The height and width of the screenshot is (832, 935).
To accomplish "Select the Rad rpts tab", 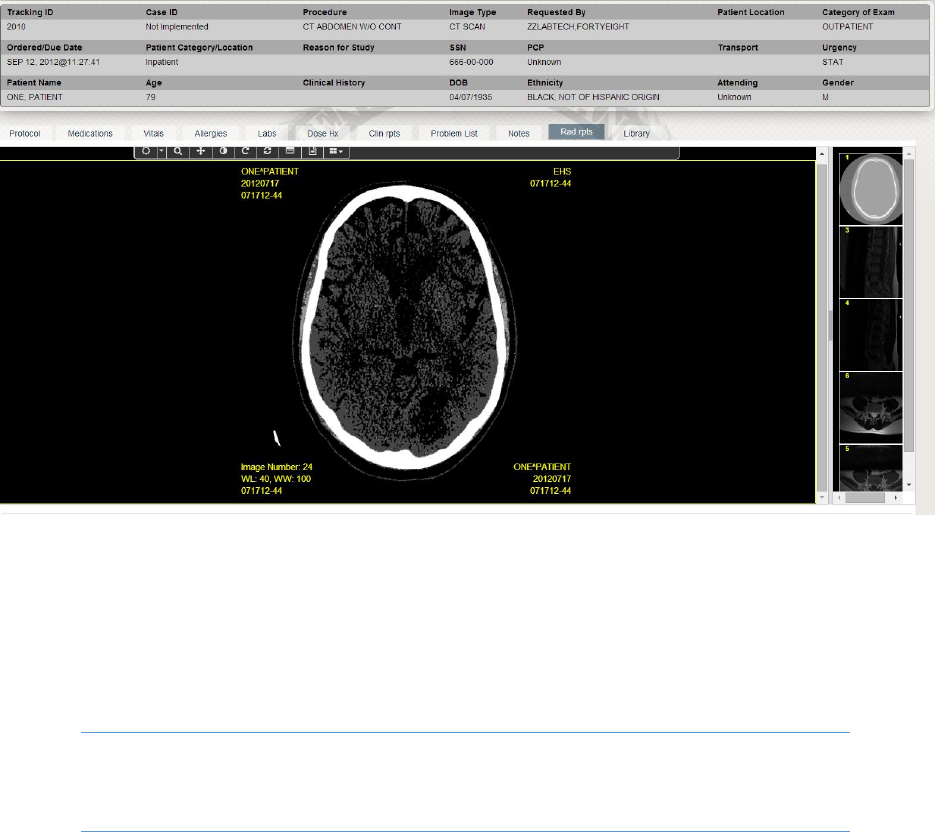I will (576, 132).
